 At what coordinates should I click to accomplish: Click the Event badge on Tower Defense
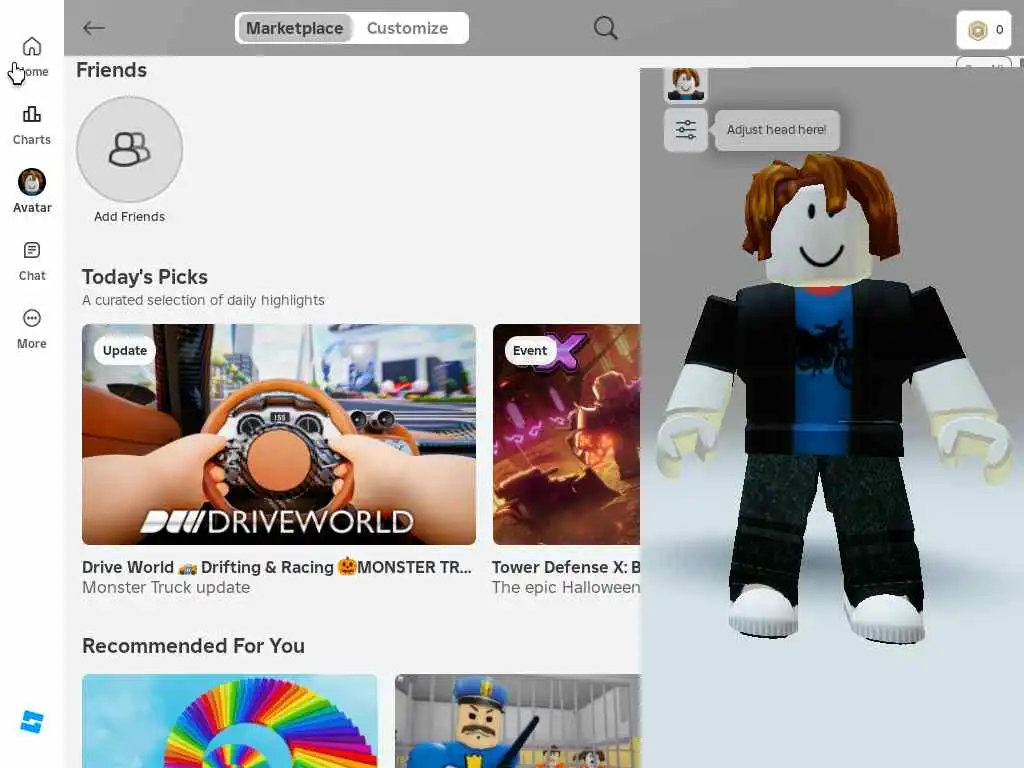pos(530,351)
